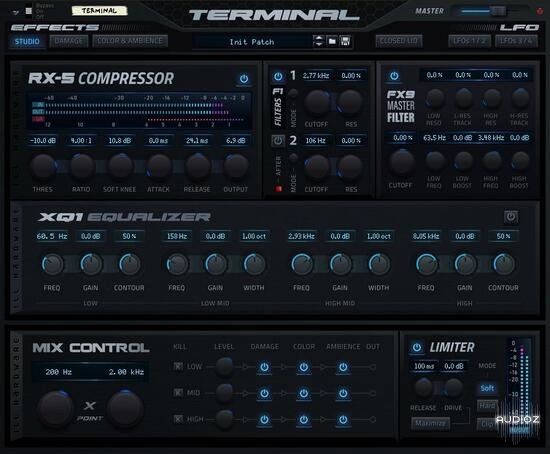The width and height of the screenshot is (550, 454).
Task: Toggle Color power for the High band
Action: pyautogui.click(x=304, y=419)
